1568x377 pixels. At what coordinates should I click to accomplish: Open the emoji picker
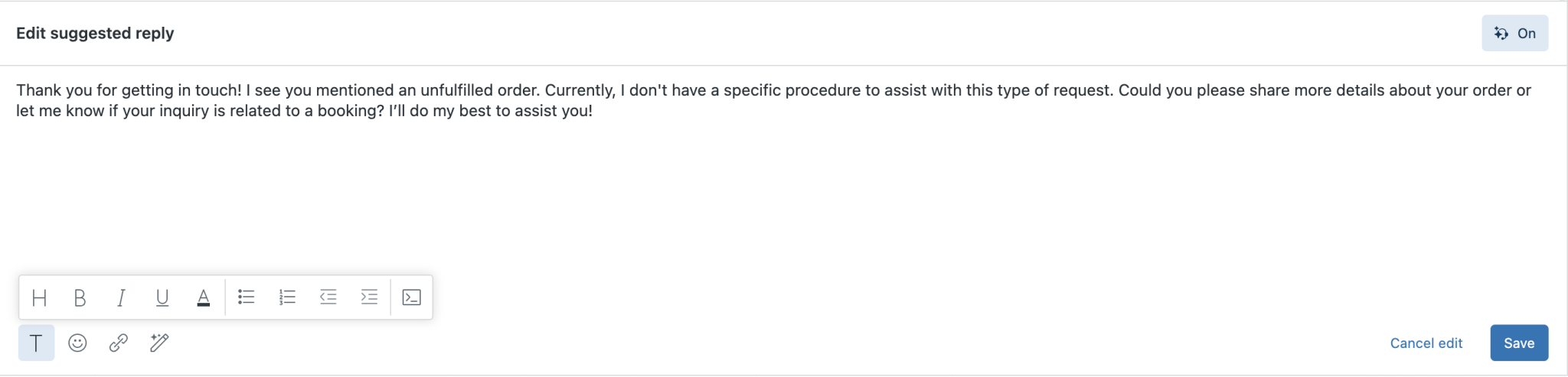click(77, 343)
